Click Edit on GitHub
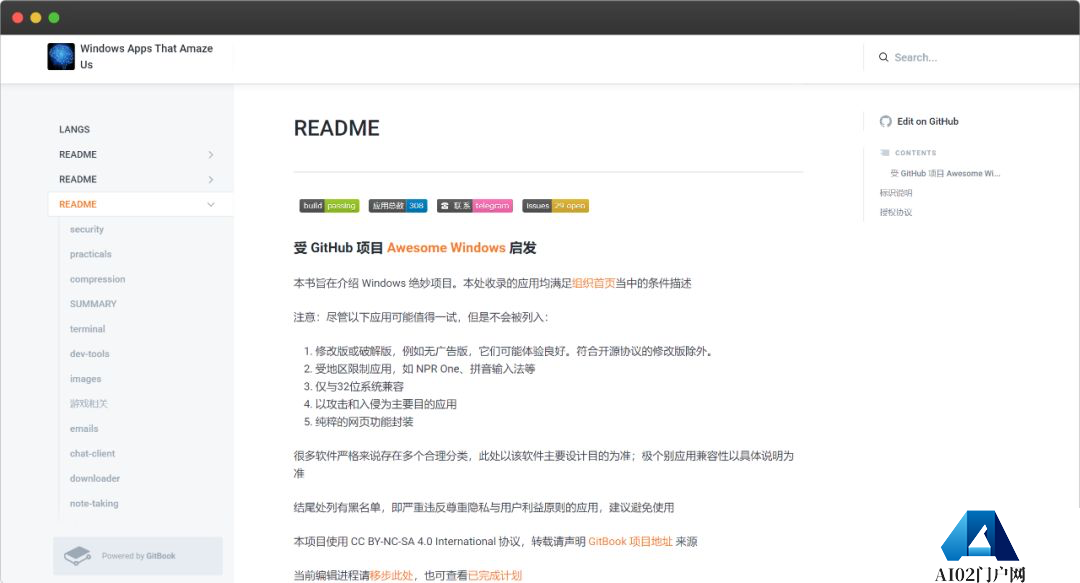This screenshot has width=1080, height=583. (927, 121)
